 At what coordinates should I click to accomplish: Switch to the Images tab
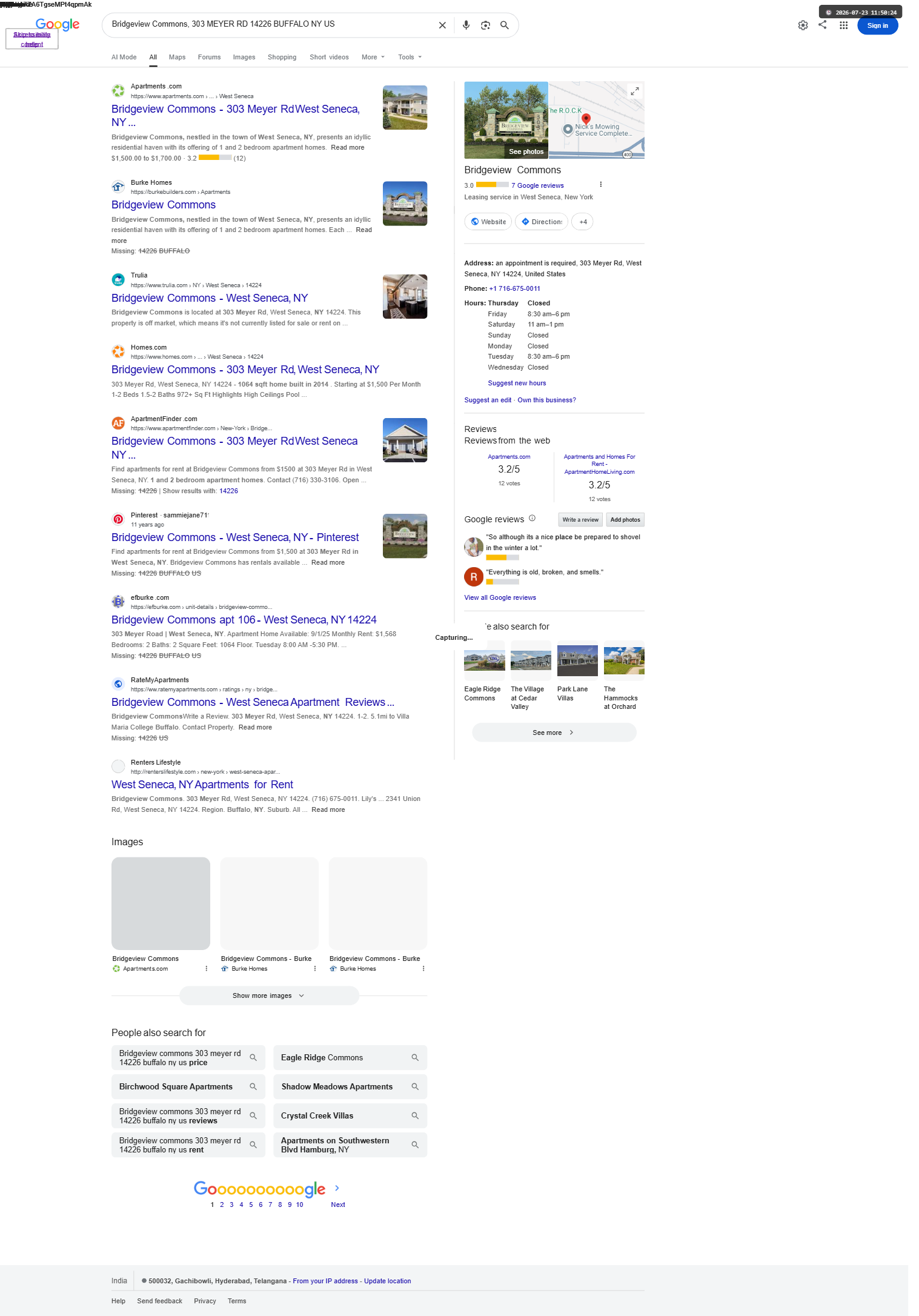coord(244,57)
